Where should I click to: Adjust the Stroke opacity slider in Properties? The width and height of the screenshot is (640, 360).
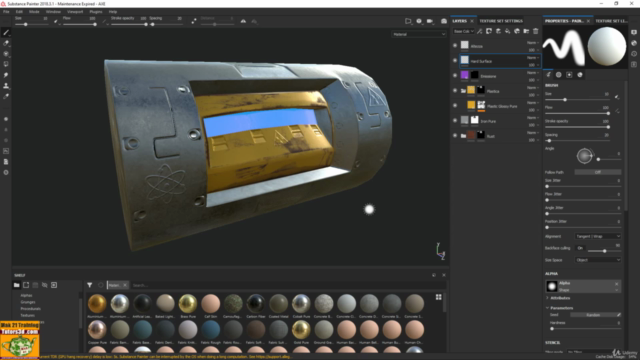(577, 127)
